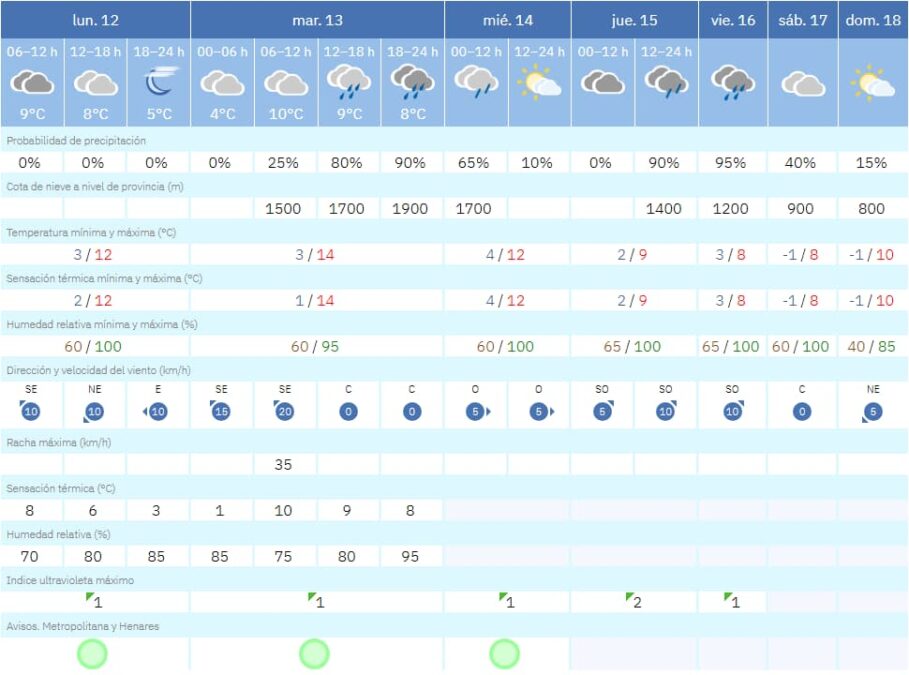909x675 pixels.
Task: Click the Probabilidad de precipitación row label
Action: 75,139
